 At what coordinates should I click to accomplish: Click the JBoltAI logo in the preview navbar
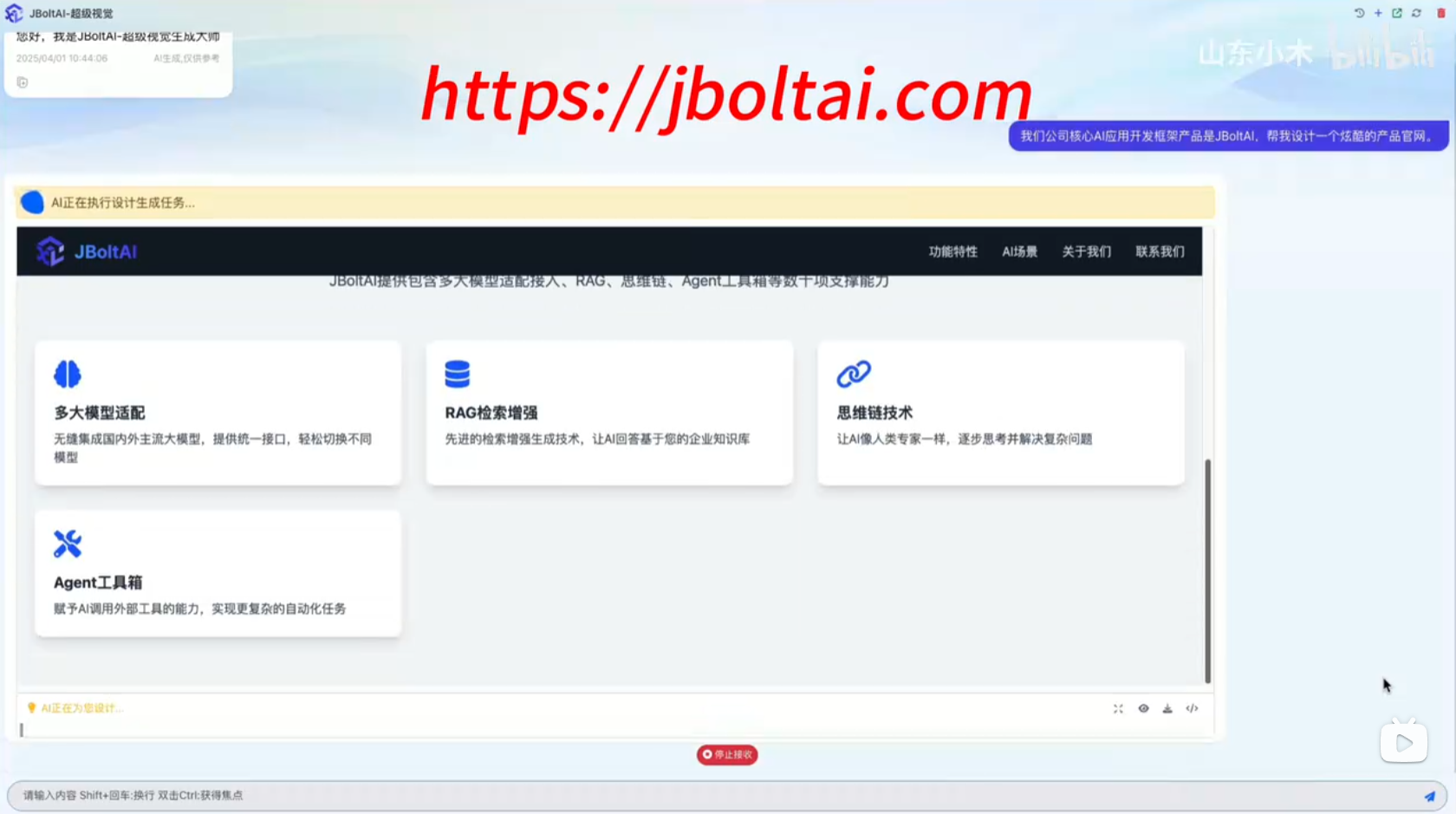[50, 251]
